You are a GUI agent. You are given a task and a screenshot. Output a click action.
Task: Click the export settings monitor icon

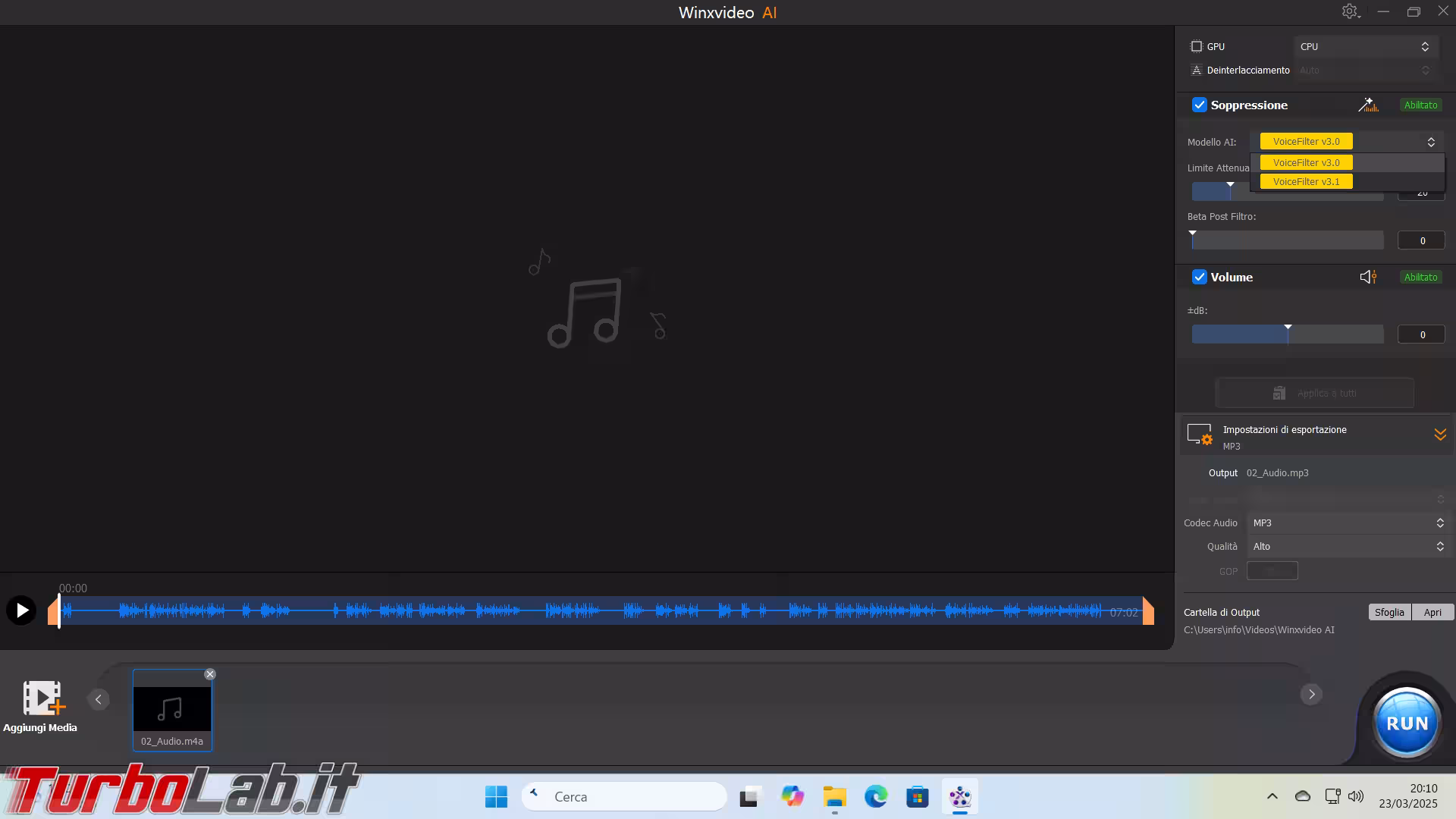tap(1200, 435)
